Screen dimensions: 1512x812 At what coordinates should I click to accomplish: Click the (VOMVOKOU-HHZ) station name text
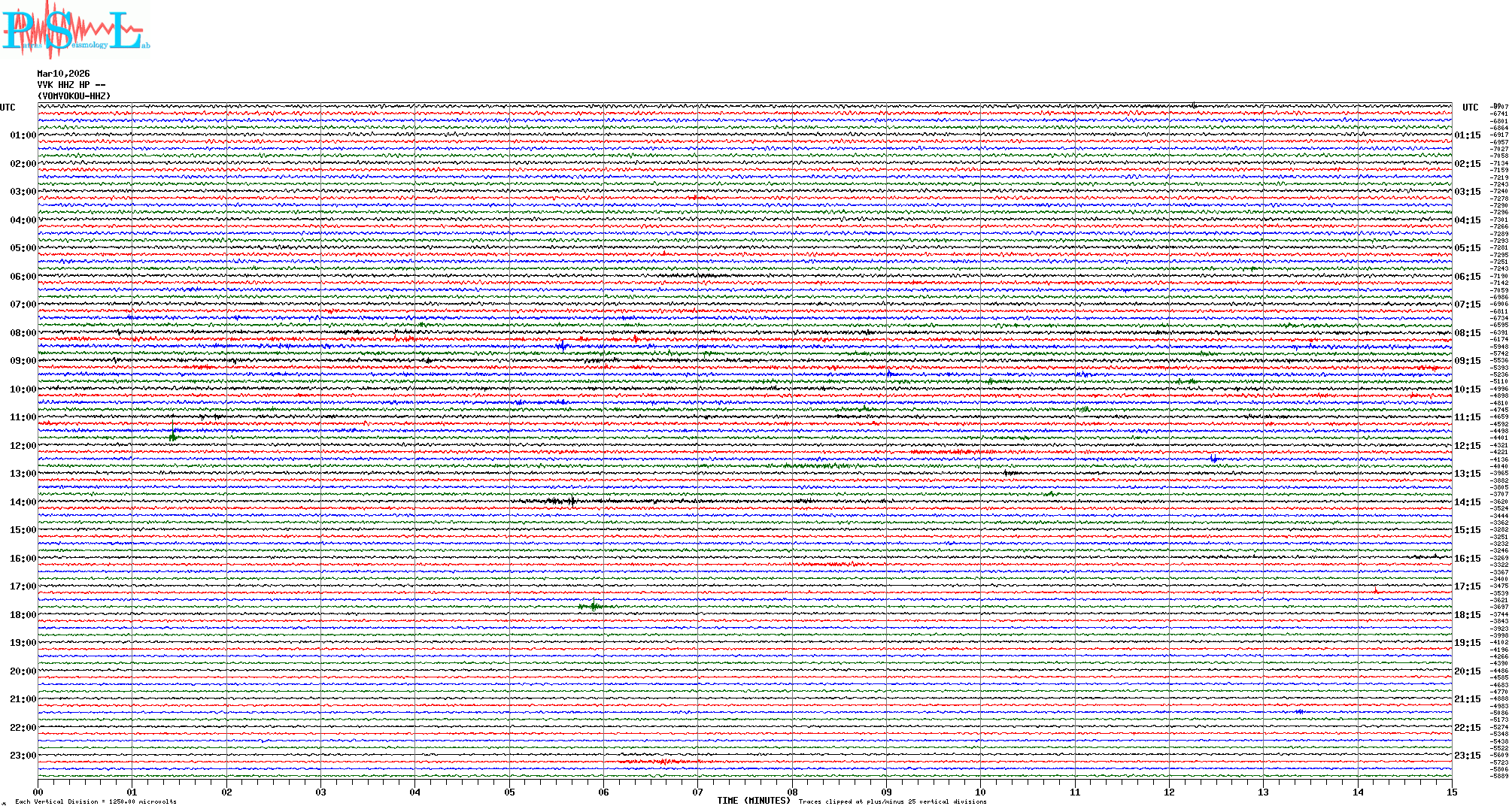(x=74, y=96)
